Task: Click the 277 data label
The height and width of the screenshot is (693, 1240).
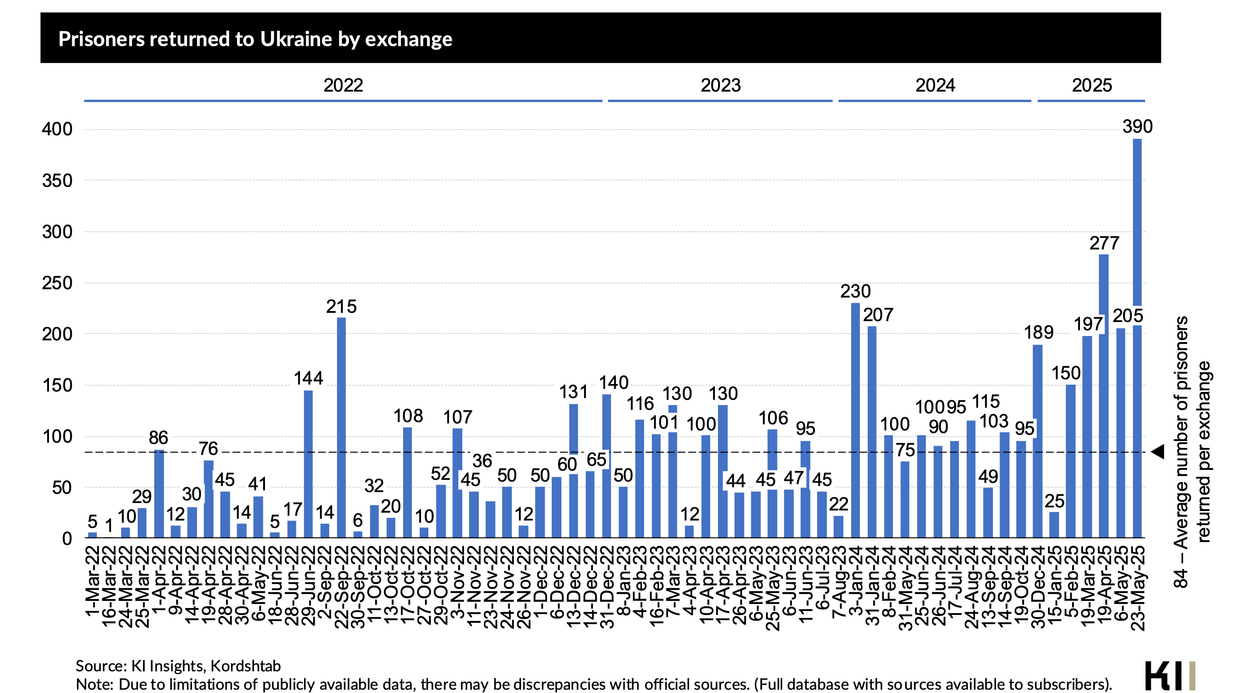Action: point(1105,242)
